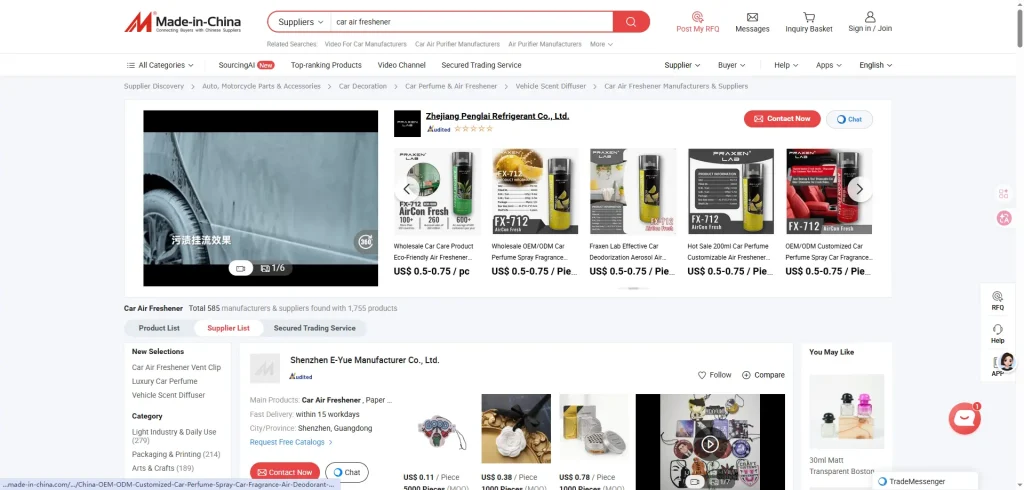Click the carousel pagination indicator bar
Image resolution: width=1024 pixels, height=490 pixels.
click(x=631, y=288)
